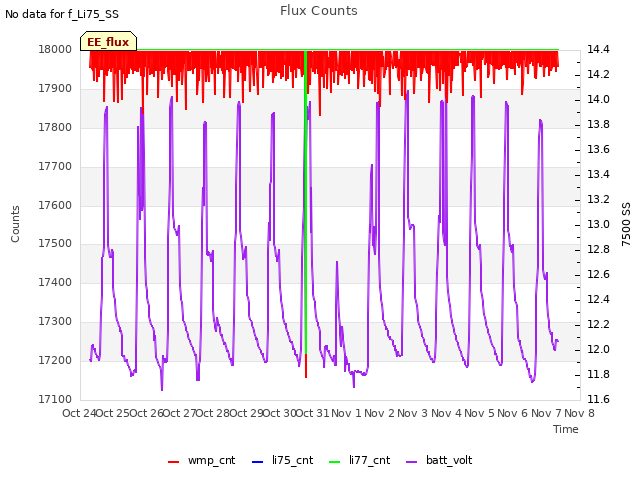Click the Time x-axis label
Screen dimensions: 640x480
[566, 429]
